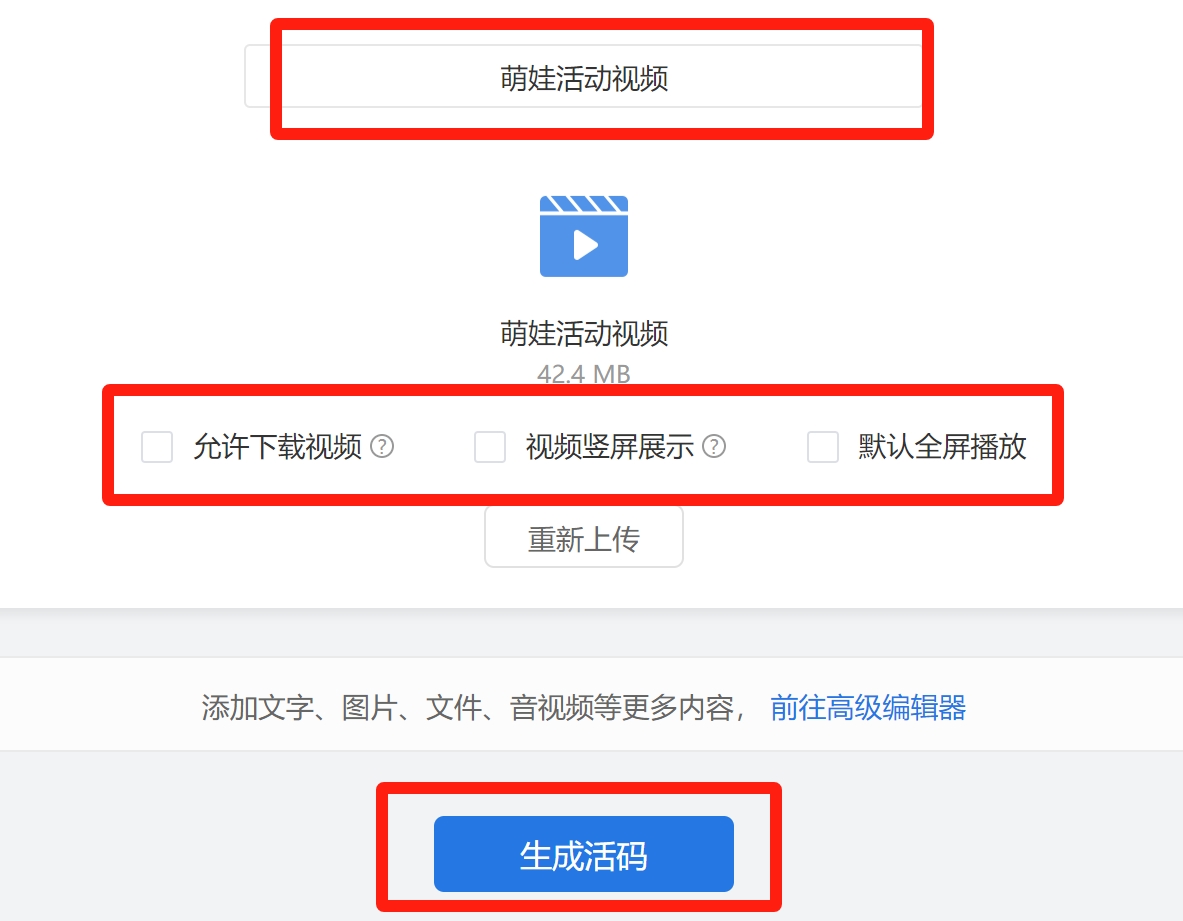Click the blue 生成活码 button
The image size is (1183, 921).
coord(583,854)
